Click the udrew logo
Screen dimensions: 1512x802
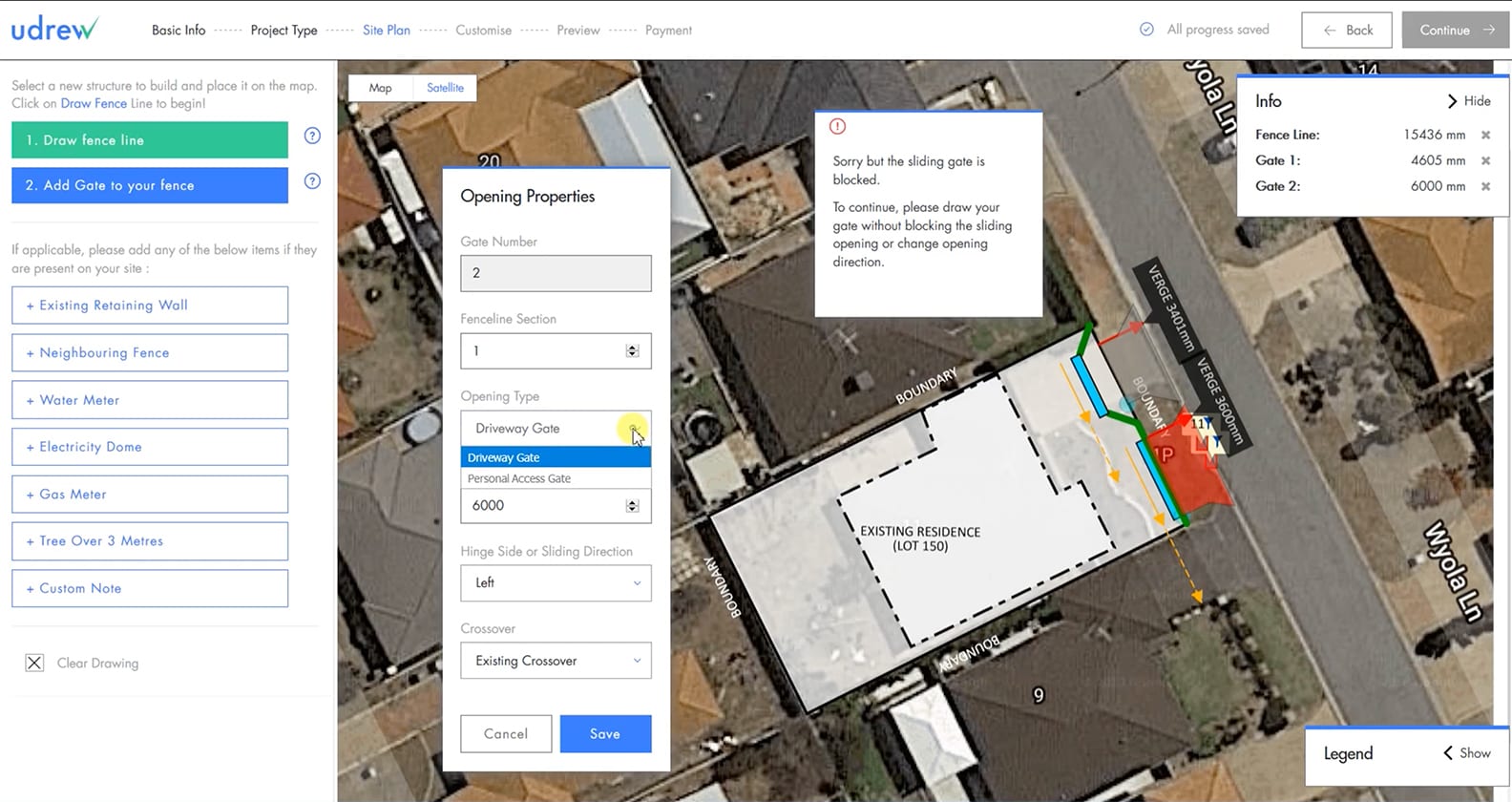pyautogui.click(x=54, y=29)
